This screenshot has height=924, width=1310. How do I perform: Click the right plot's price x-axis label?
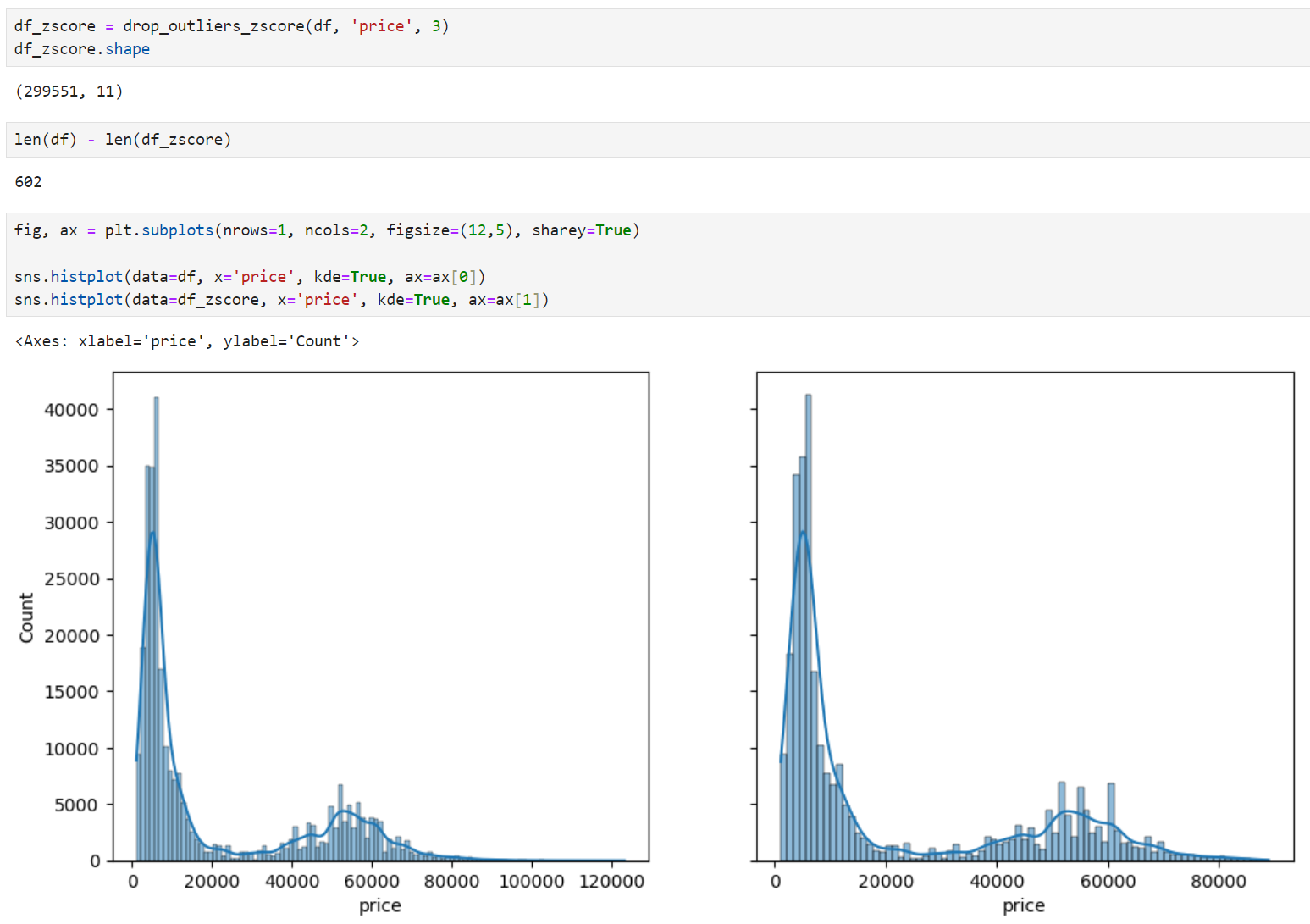point(1024,906)
